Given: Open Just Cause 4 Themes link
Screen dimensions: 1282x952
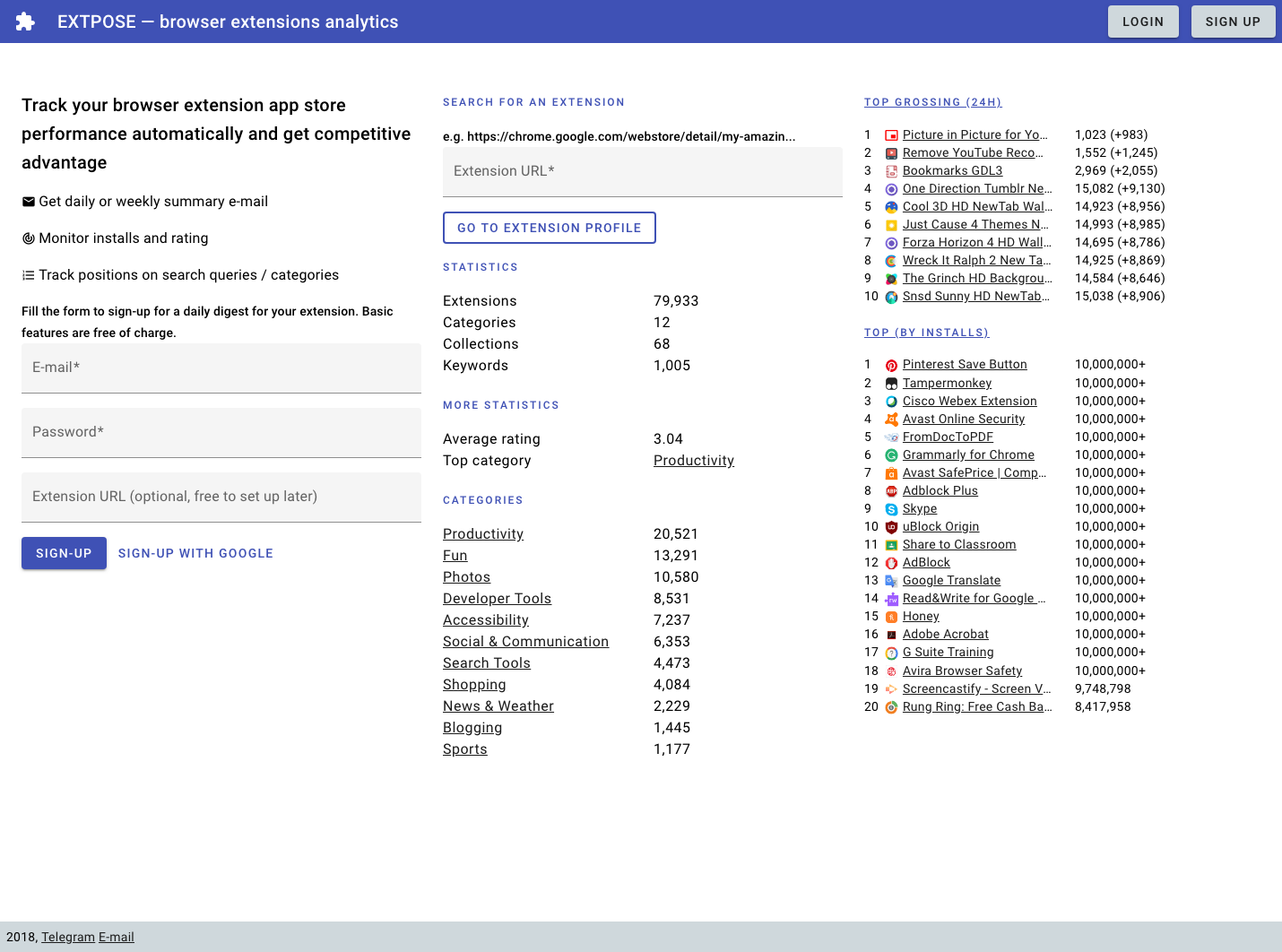Looking at the screenshot, I should [x=976, y=225].
